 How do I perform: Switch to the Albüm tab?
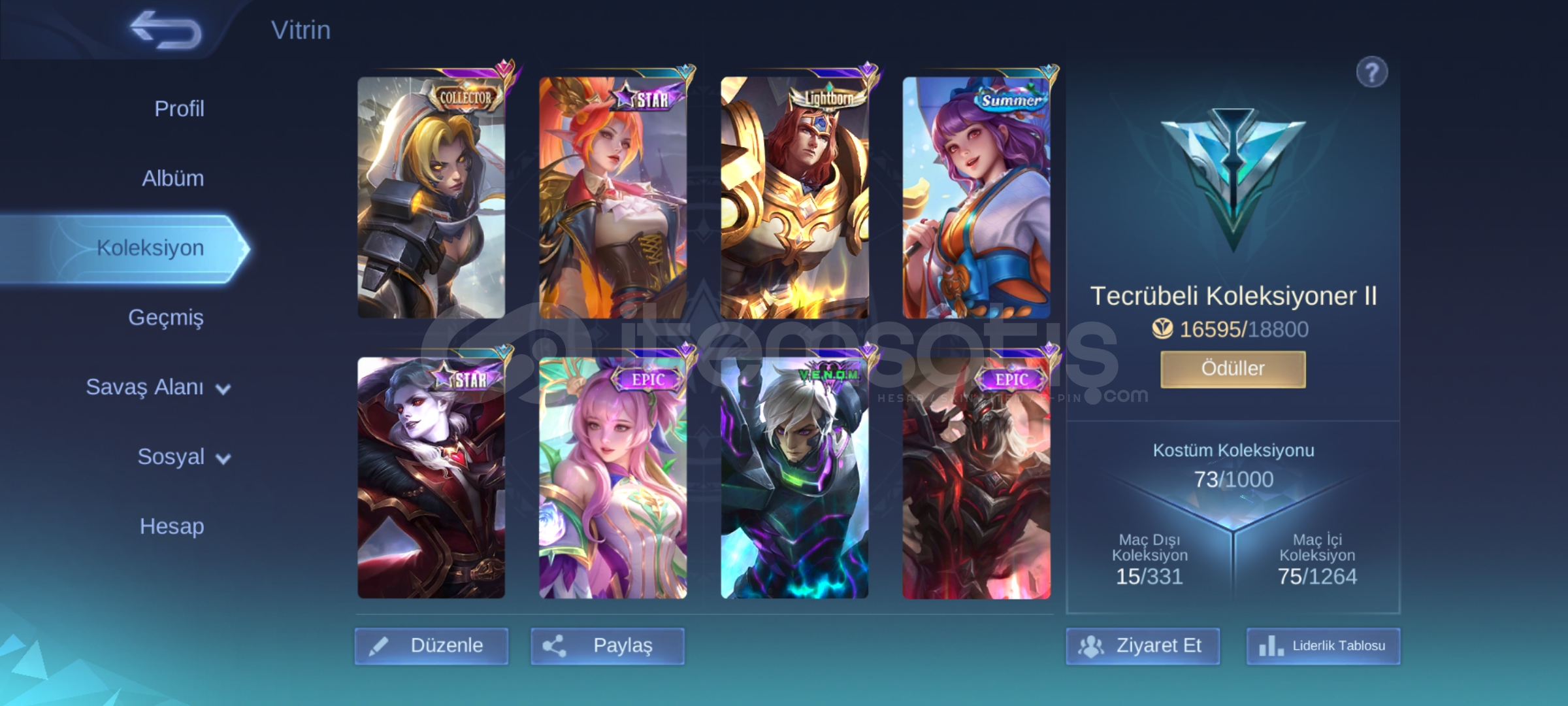[172, 178]
